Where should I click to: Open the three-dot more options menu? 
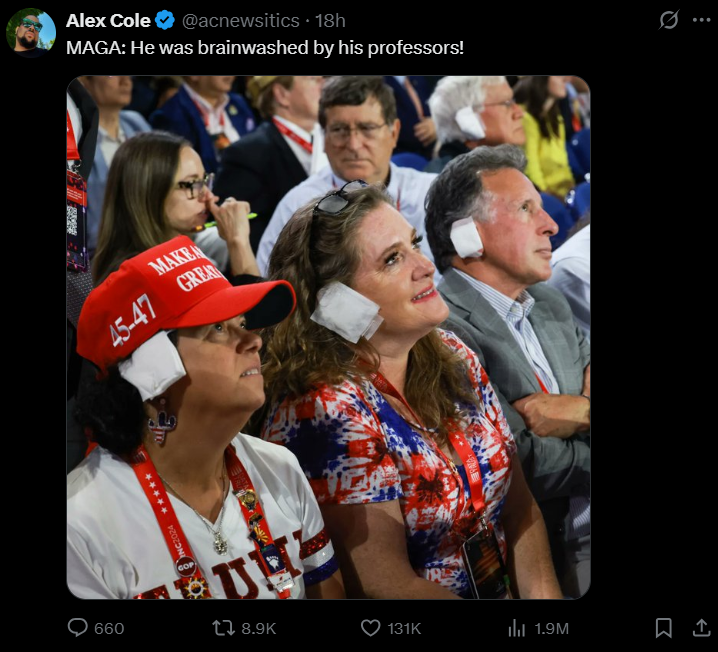(x=702, y=20)
